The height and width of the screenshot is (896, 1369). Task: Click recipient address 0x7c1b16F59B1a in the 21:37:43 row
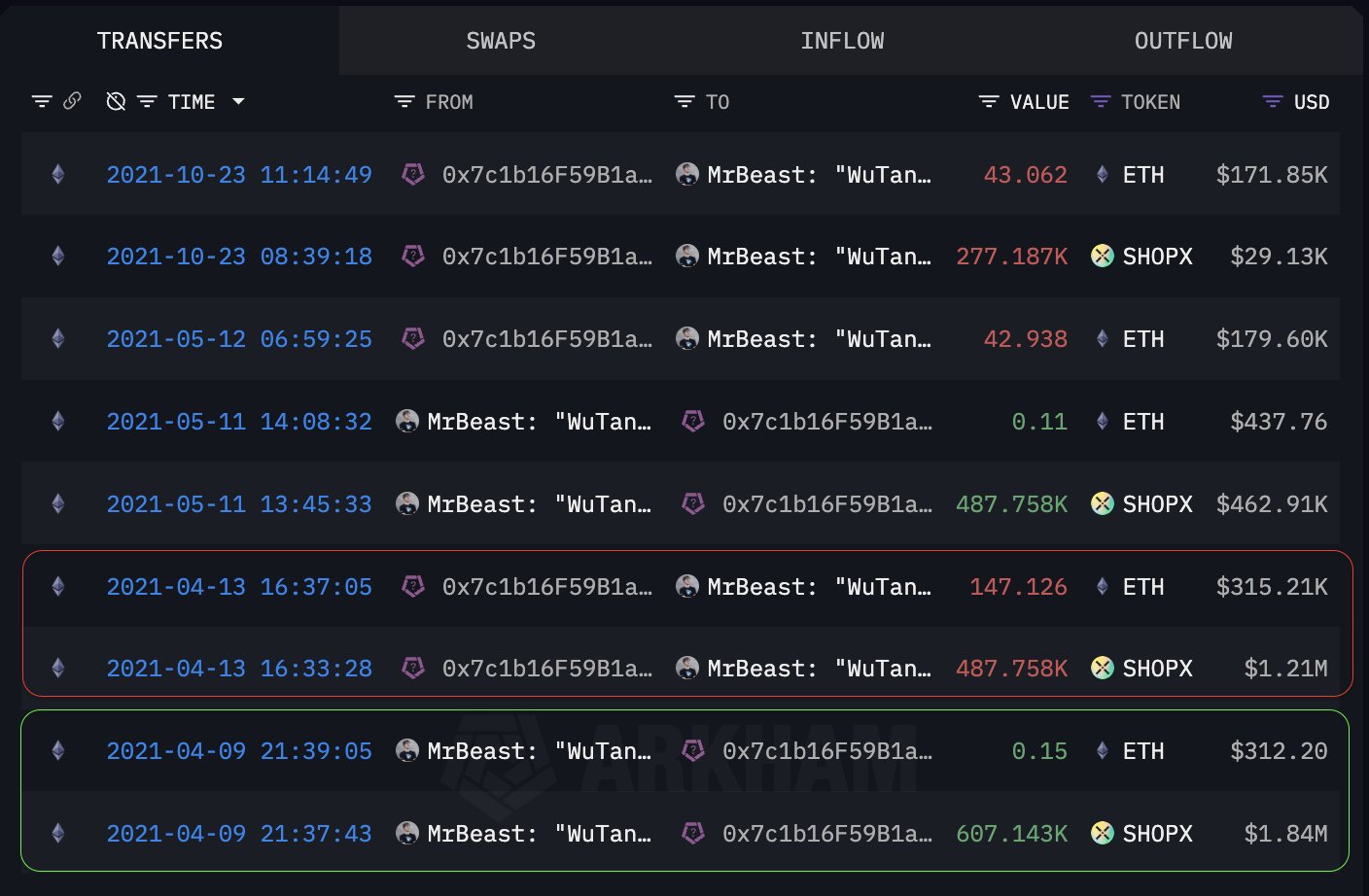click(x=827, y=834)
